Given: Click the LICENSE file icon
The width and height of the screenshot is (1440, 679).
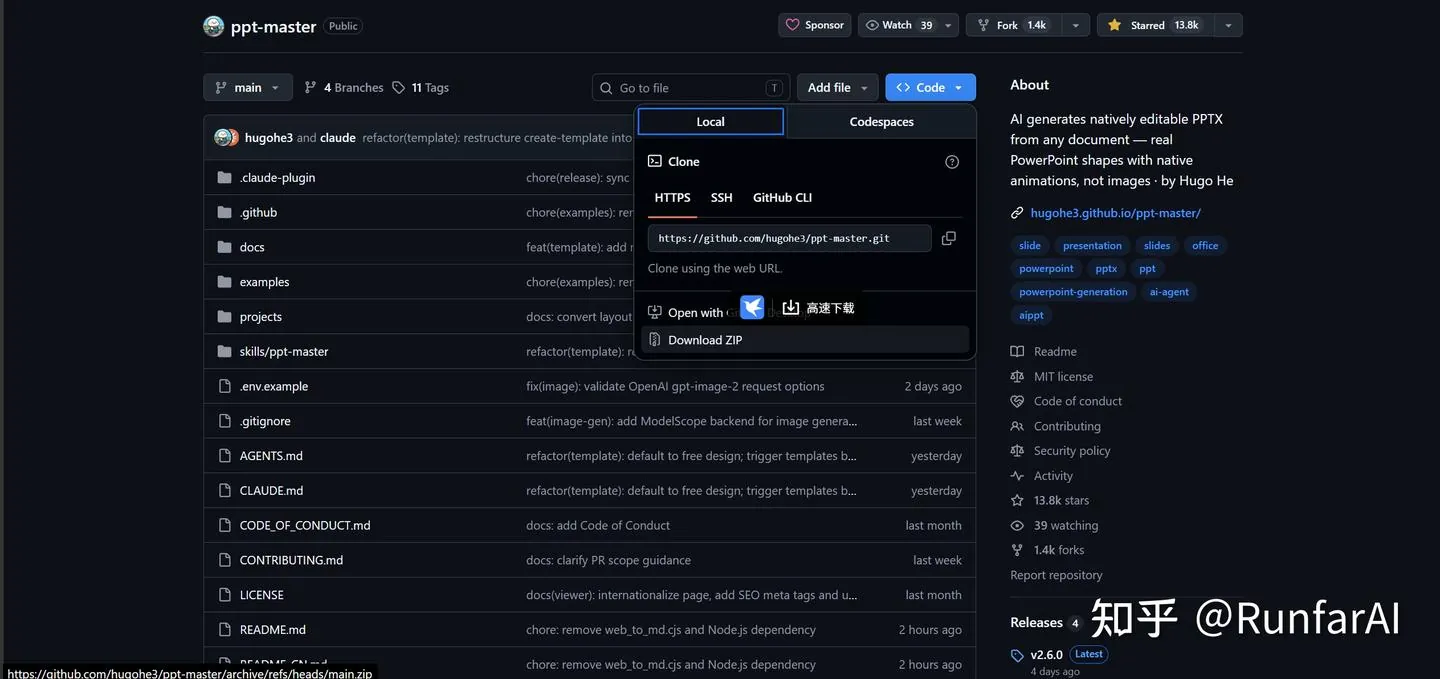Looking at the screenshot, I should [x=224, y=595].
